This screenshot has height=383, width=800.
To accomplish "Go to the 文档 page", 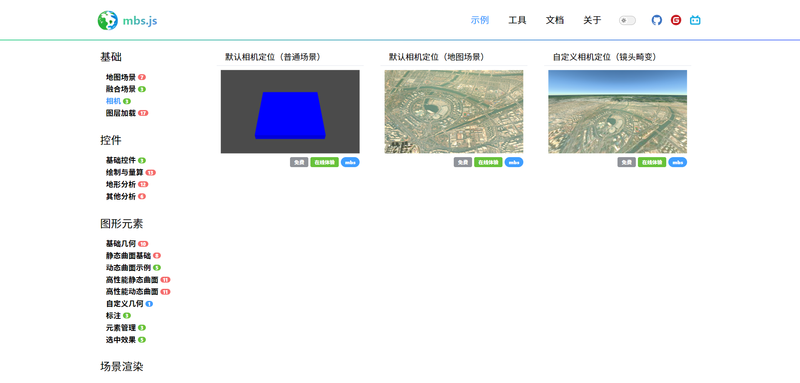I will pos(555,20).
